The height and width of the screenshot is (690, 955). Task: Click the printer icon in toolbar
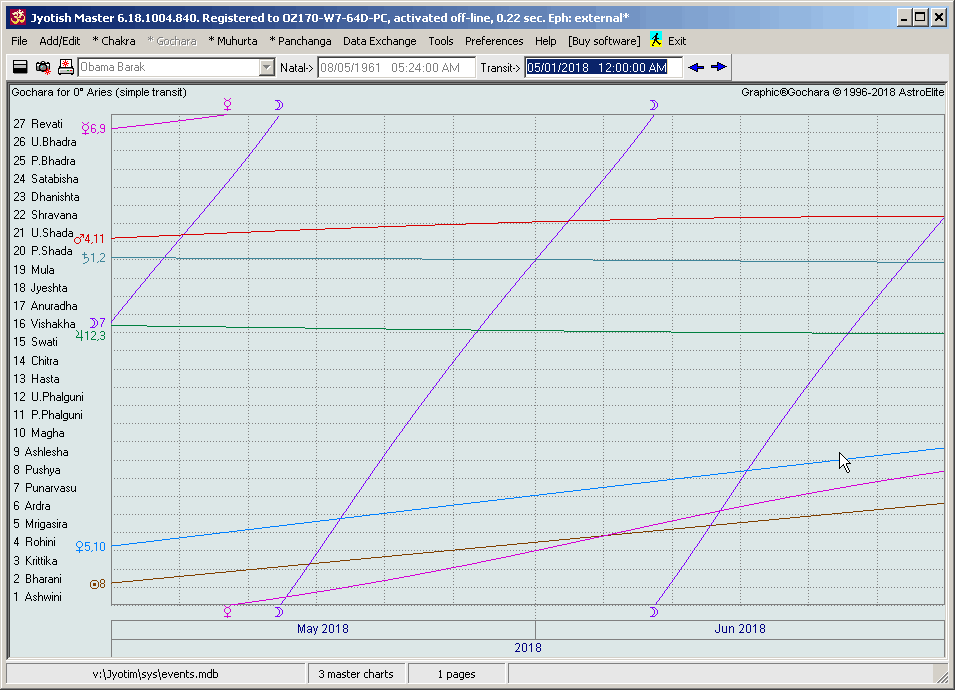[66, 67]
